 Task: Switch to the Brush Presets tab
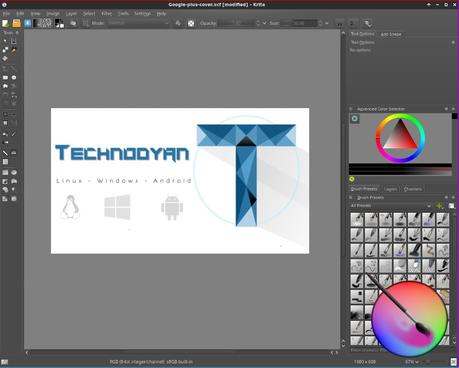[364, 189]
